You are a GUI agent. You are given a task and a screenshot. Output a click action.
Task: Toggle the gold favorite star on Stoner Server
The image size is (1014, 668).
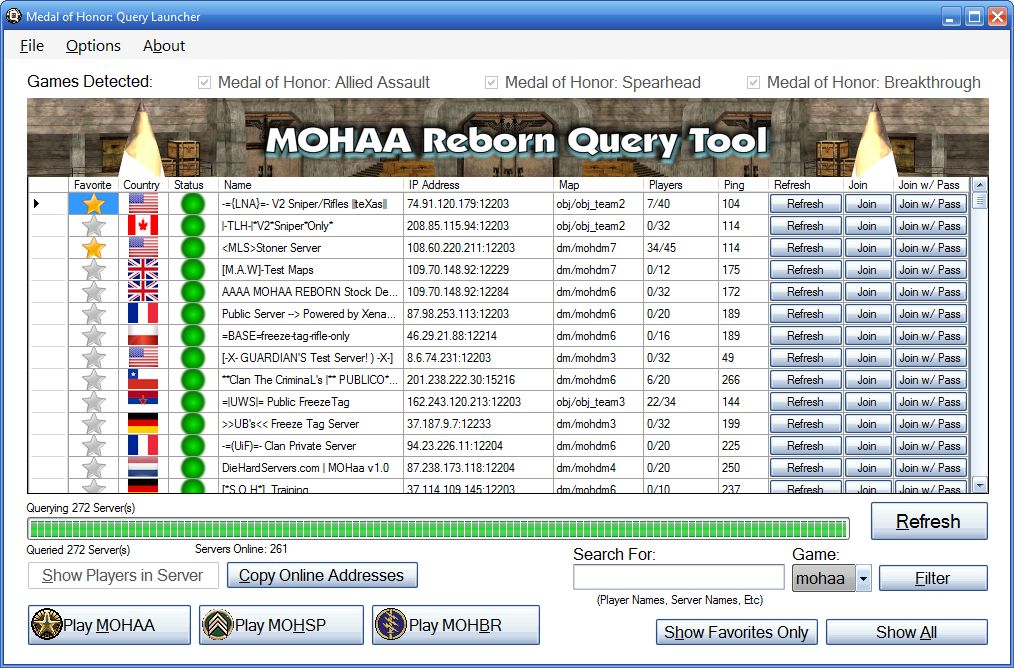(x=92, y=247)
